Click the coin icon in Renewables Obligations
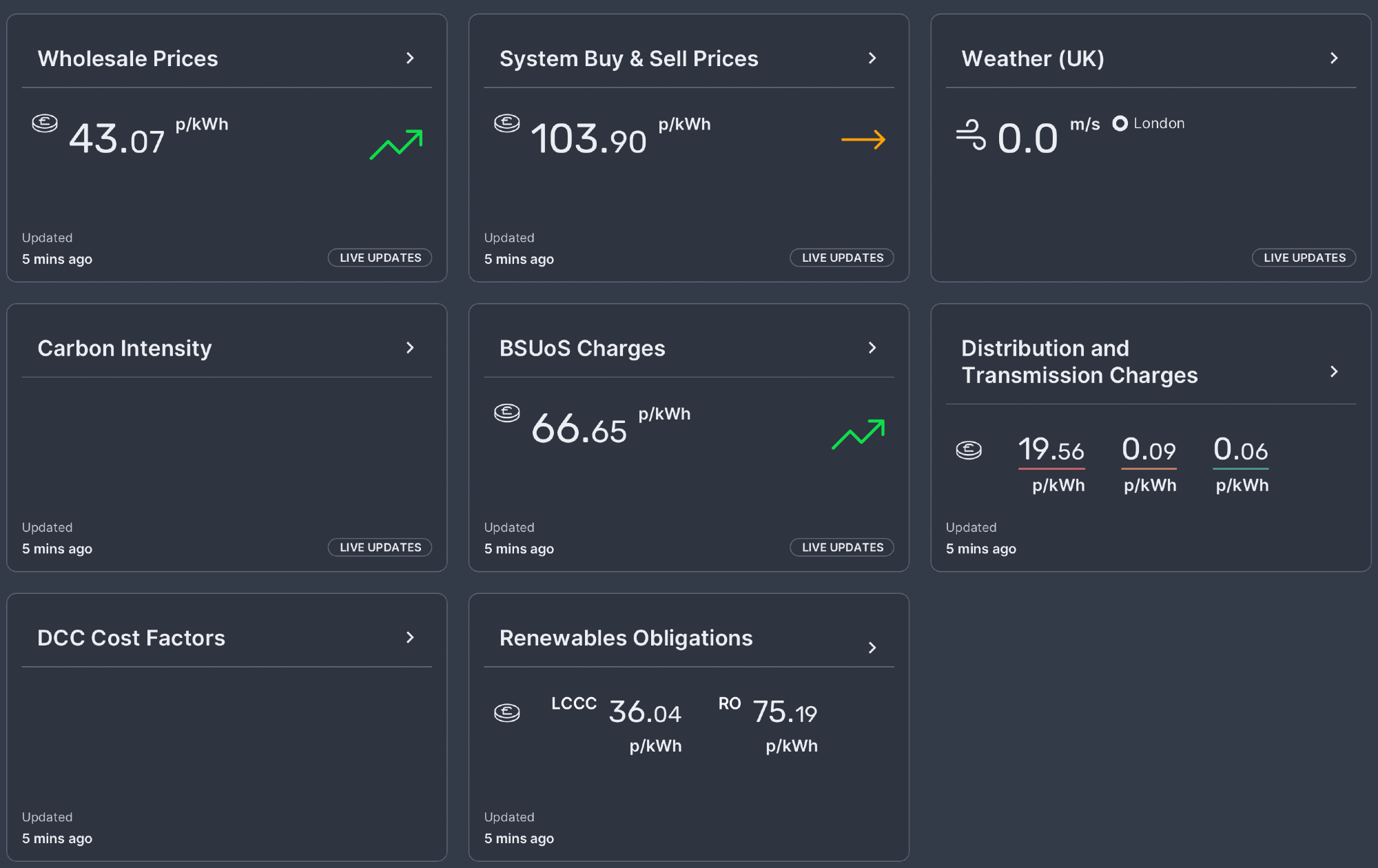Screen dimensions: 1378x868 (506, 712)
